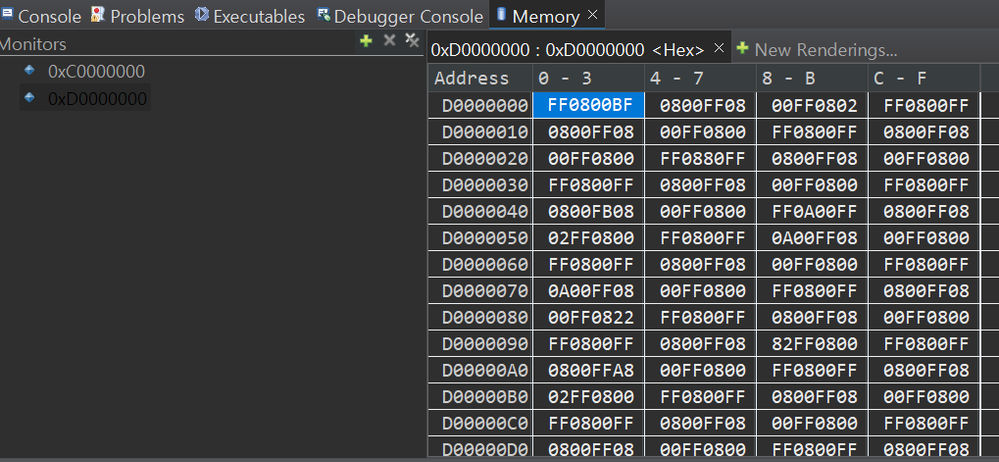The width and height of the screenshot is (999, 462).
Task: Switch to the Problems tab
Action: [137, 16]
